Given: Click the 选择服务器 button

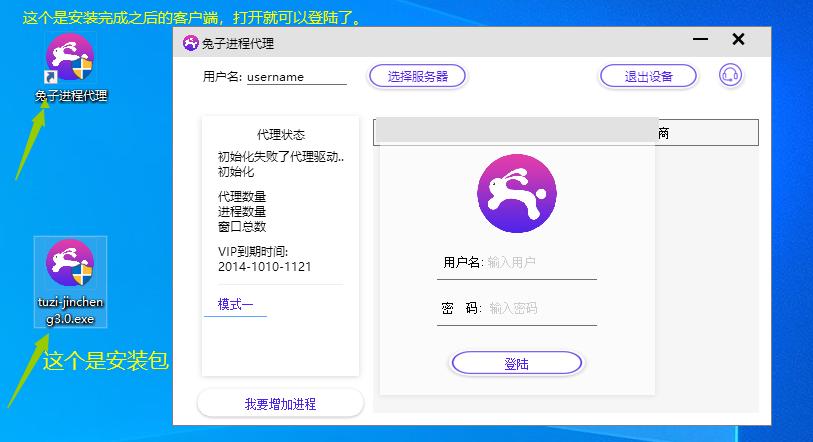Looking at the screenshot, I should (417, 76).
